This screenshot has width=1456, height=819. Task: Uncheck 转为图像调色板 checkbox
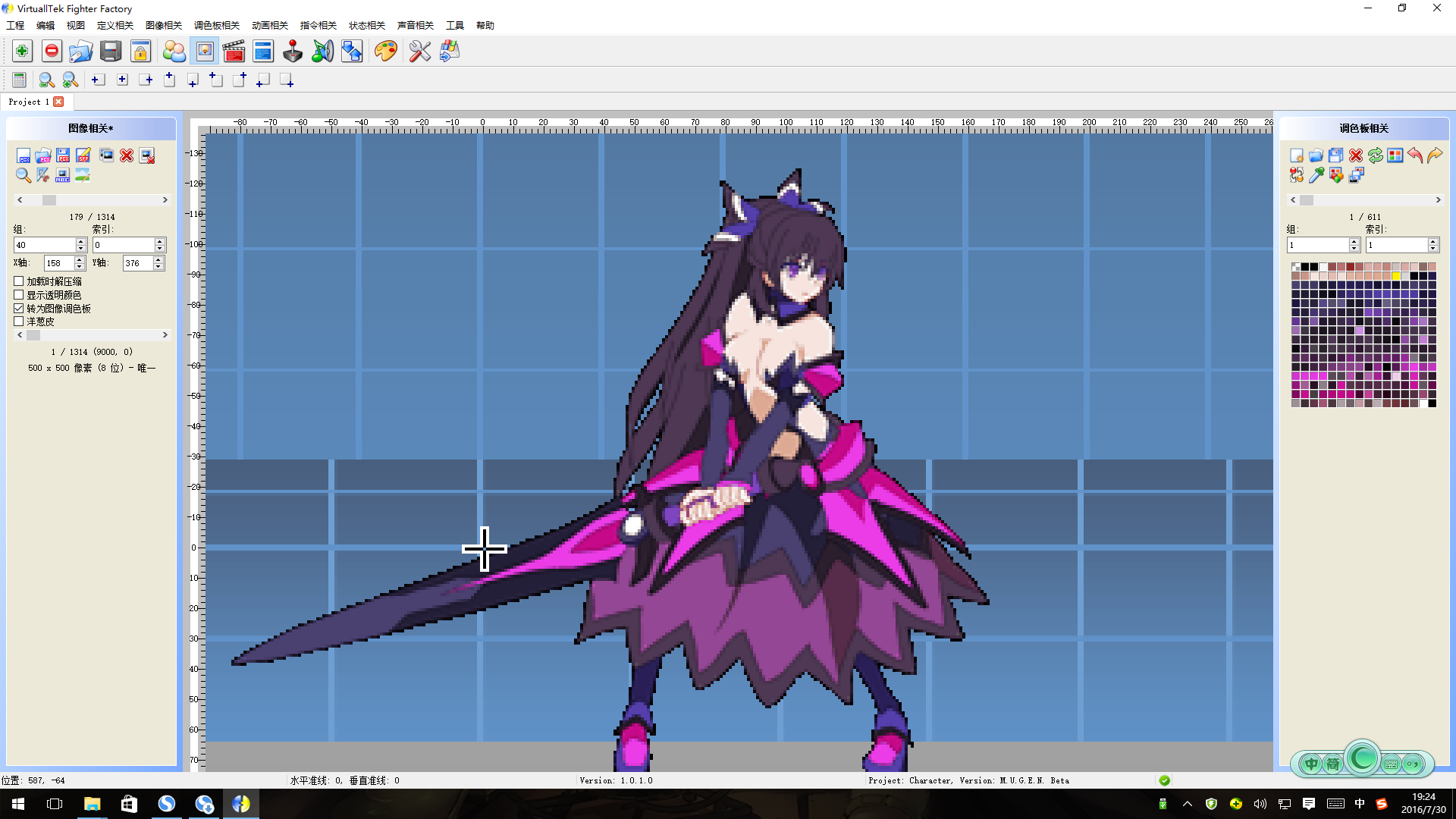pos(19,309)
